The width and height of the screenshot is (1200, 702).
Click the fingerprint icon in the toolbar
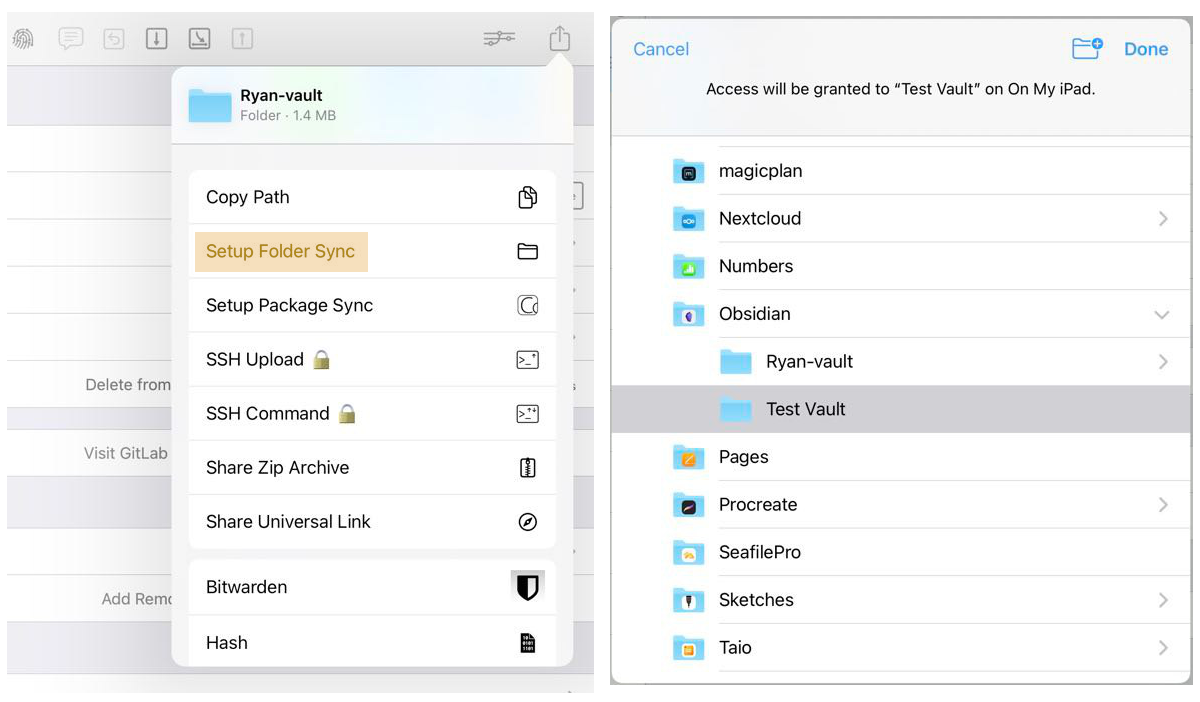pos(23,39)
